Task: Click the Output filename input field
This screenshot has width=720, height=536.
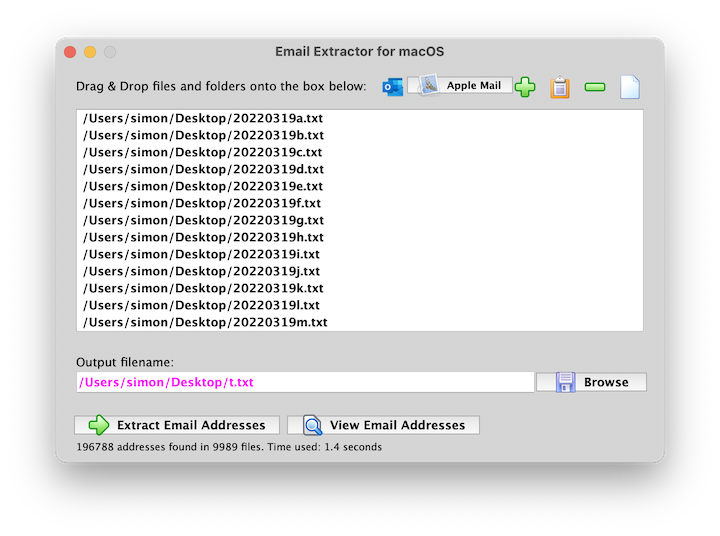Action: (x=305, y=382)
